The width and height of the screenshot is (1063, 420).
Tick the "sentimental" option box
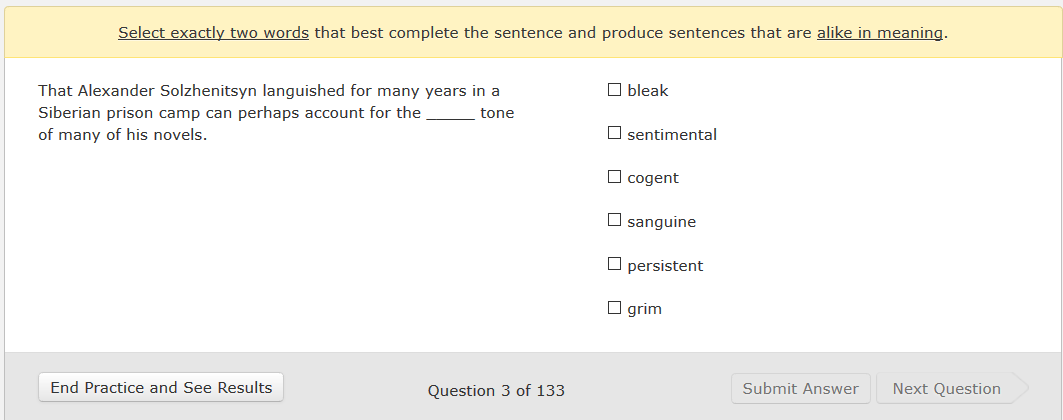[x=615, y=134]
